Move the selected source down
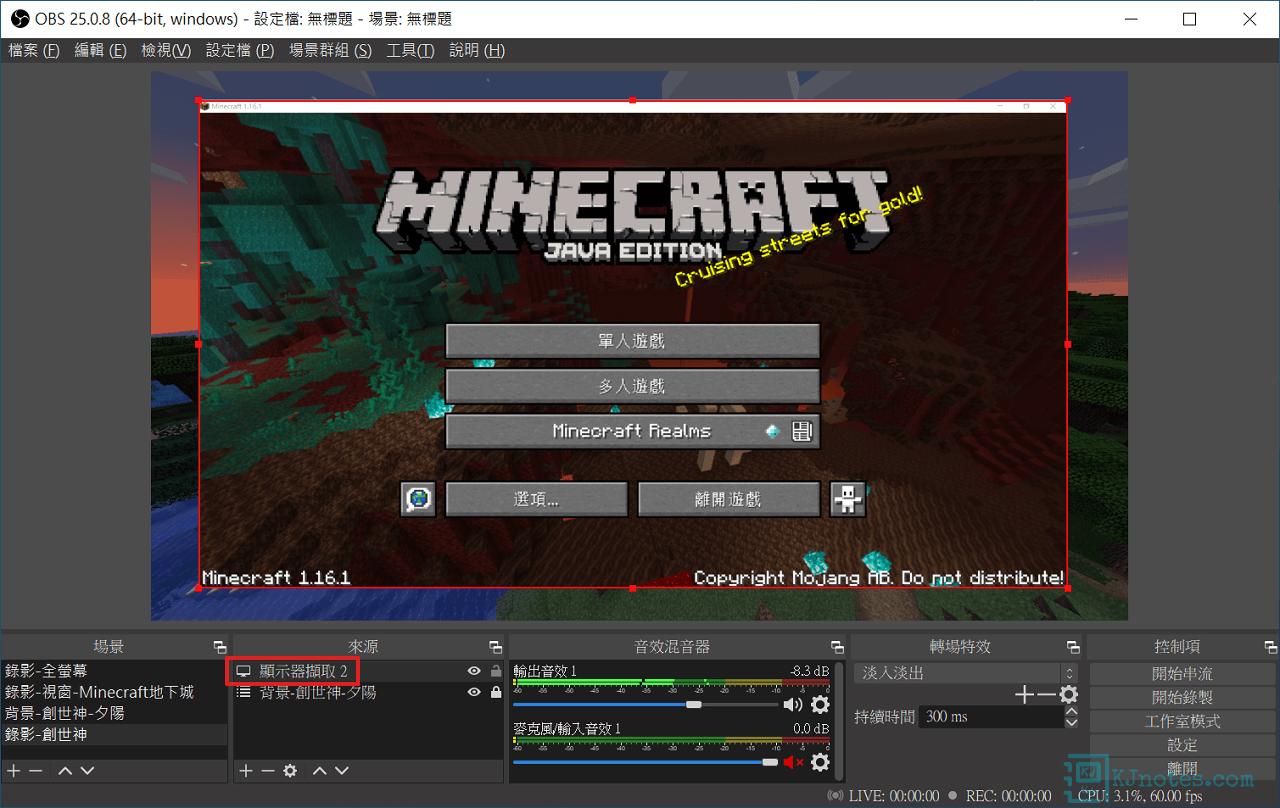The height and width of the screenshot is (808, 1280). (342, 771)
